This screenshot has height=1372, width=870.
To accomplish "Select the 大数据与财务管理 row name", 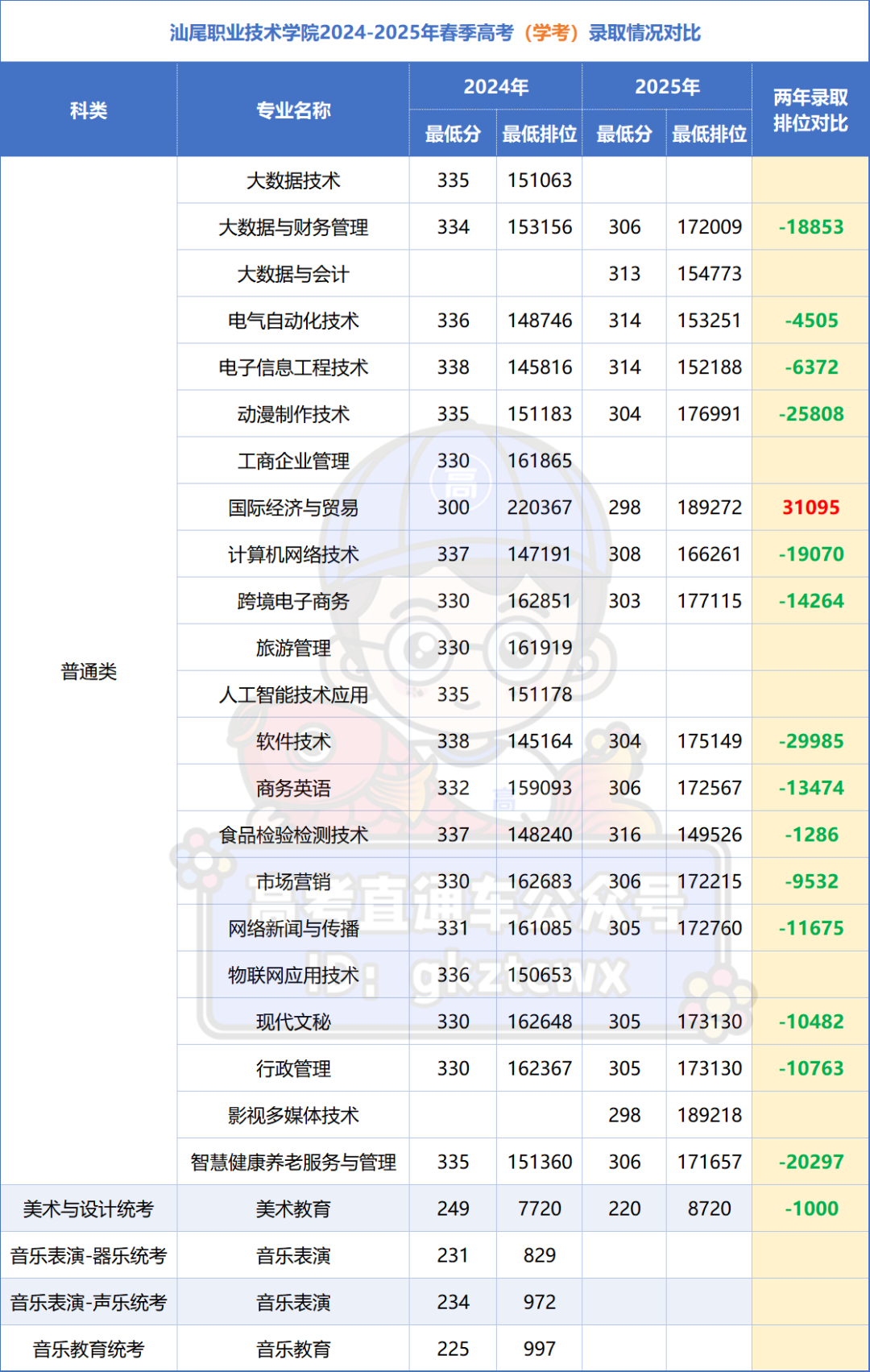I will click(293, 227).
